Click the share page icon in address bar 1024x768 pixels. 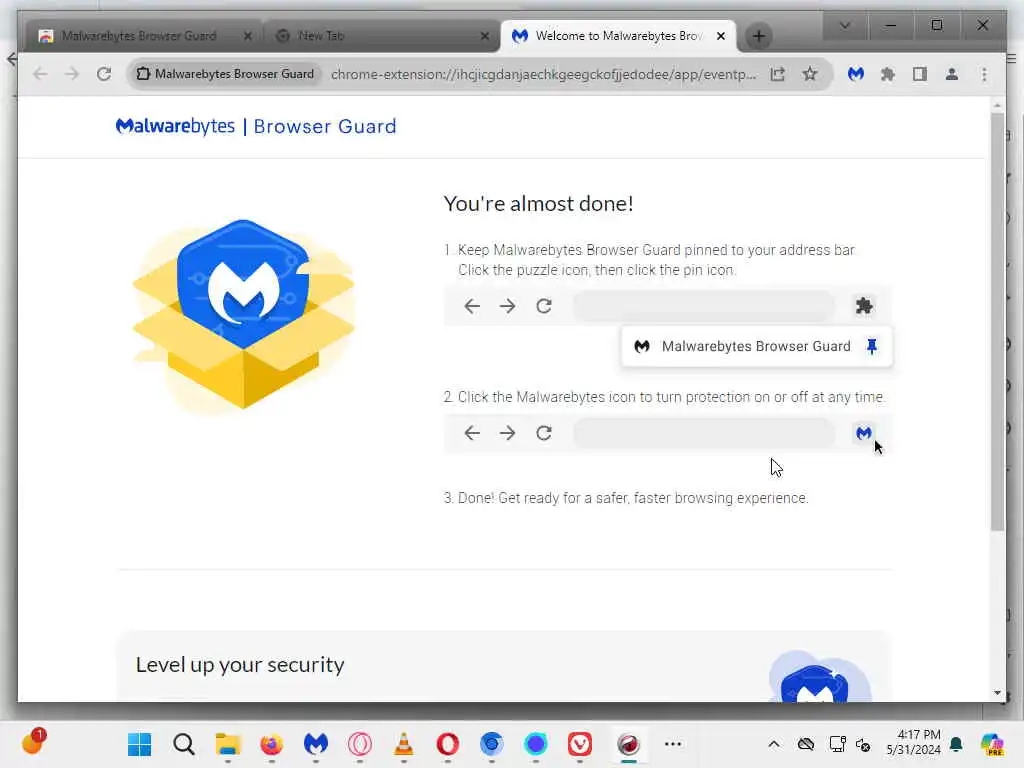pyautogui.click(x=777, y=74)
